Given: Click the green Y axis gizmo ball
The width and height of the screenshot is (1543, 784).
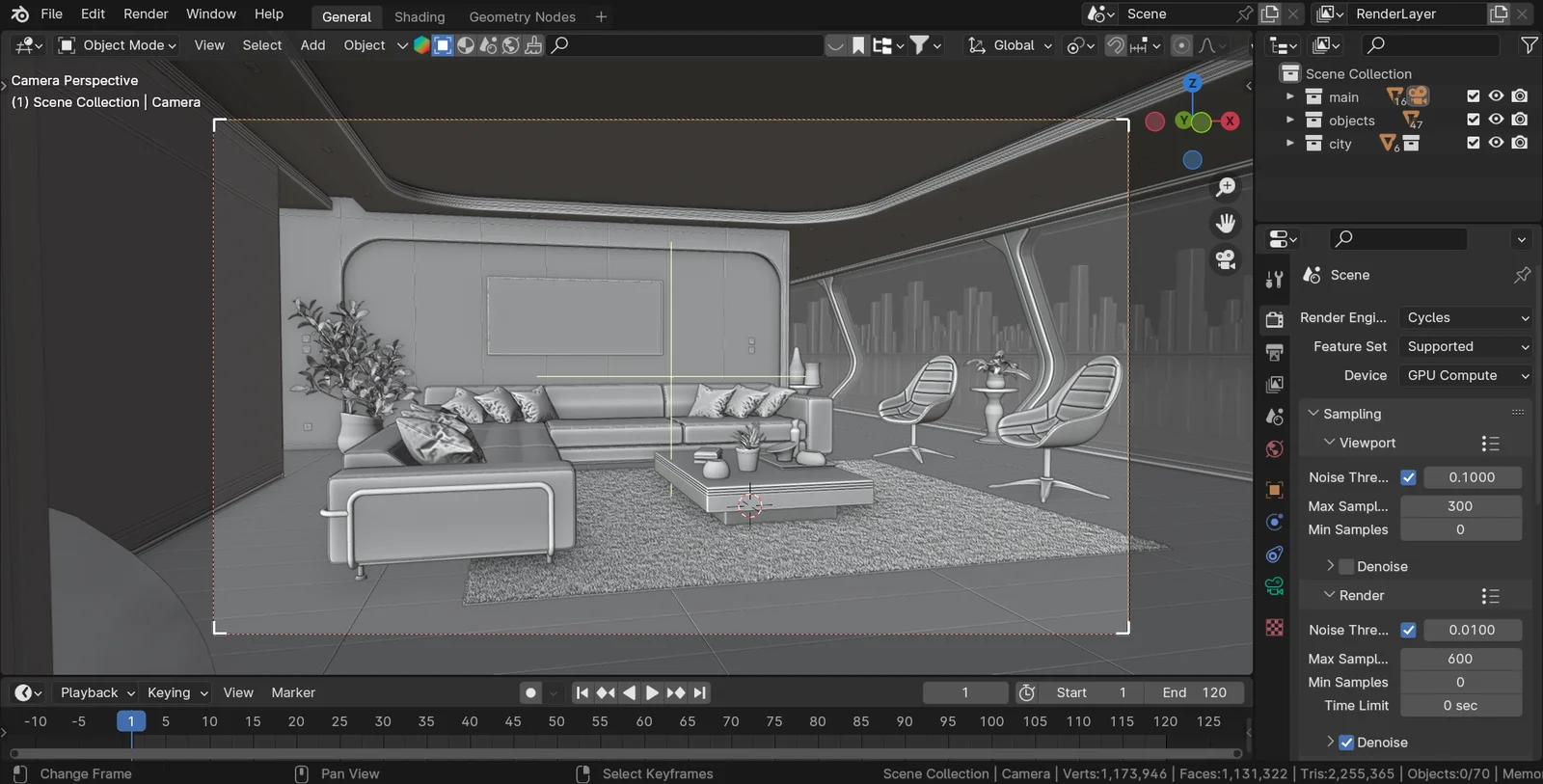Looking at the screenshot, I should [x=1183, y=122].
